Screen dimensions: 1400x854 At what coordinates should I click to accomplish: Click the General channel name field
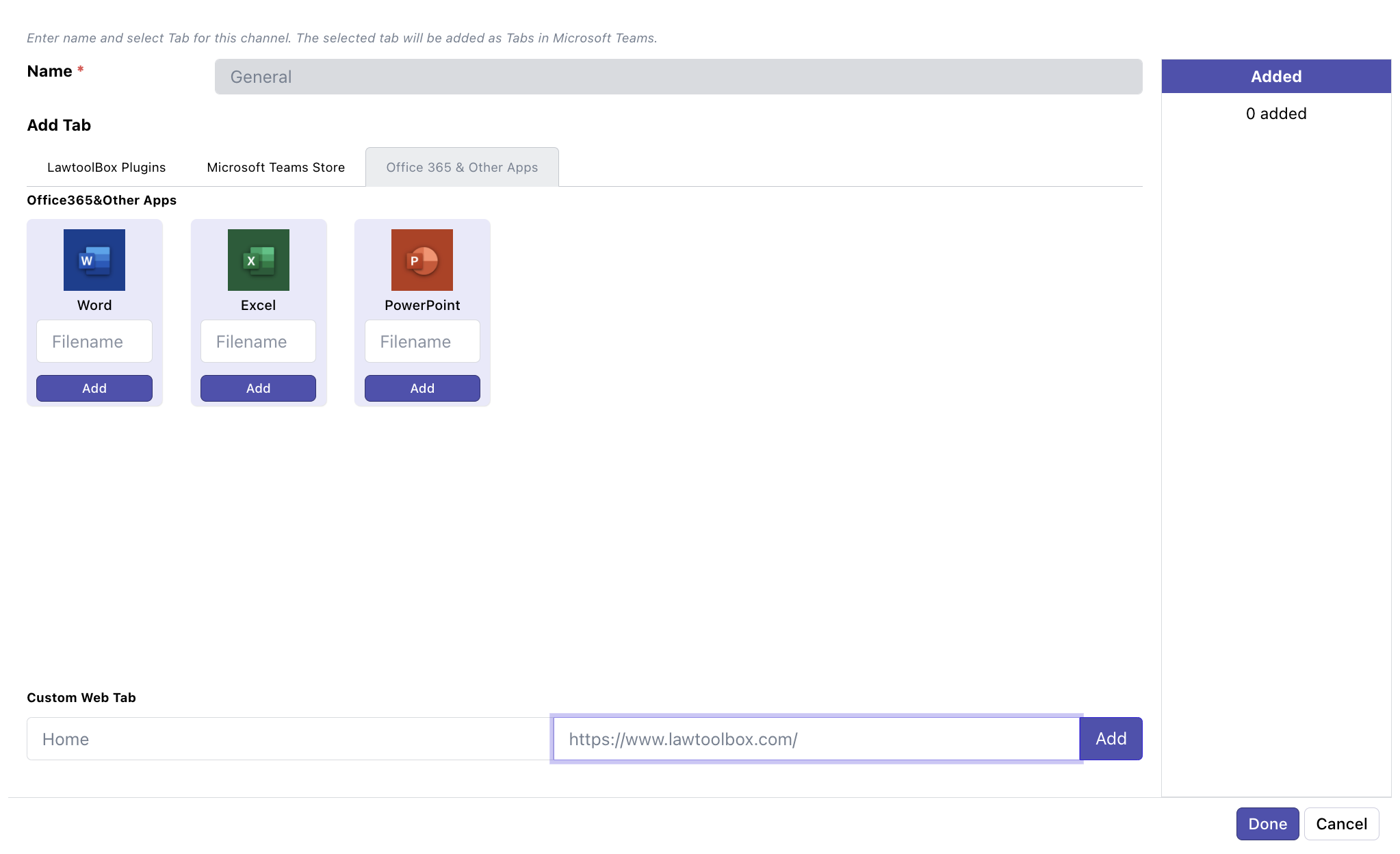[x=678, y=77]
